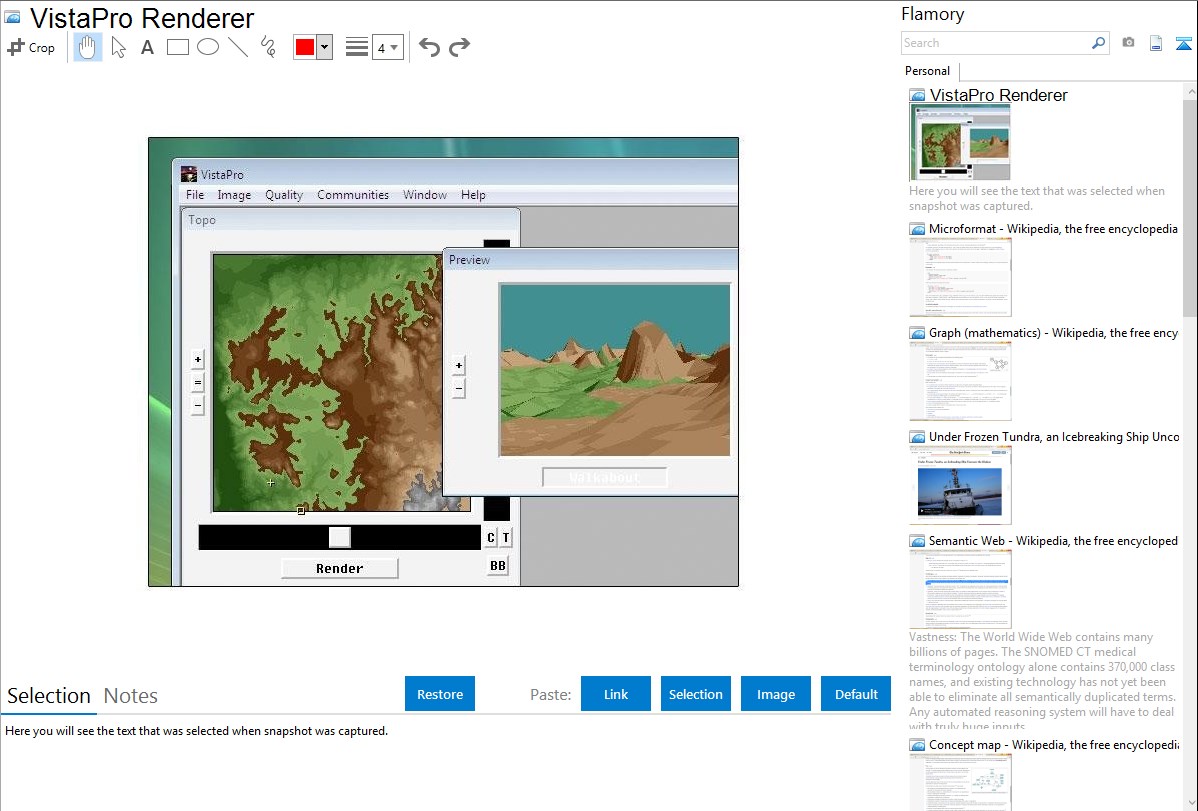Open the Window menu in the VistaPro snapshot
This screenshot has width=1198, height=811.
[x=425, y=195]
